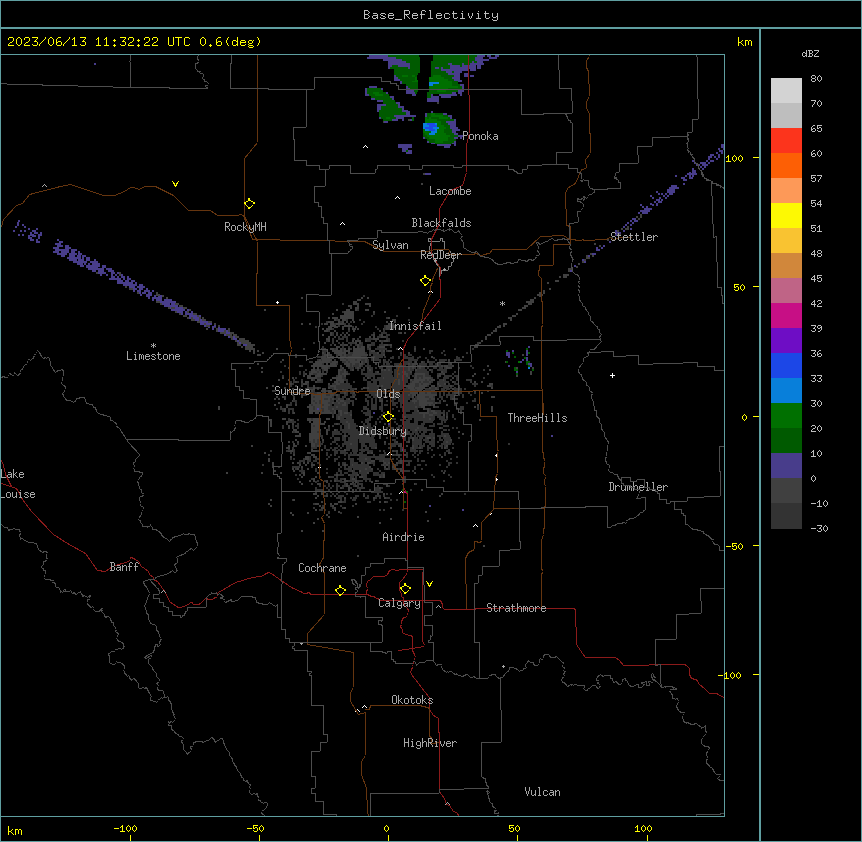Click the 80 value on the dBZ scale

[816, 79]
